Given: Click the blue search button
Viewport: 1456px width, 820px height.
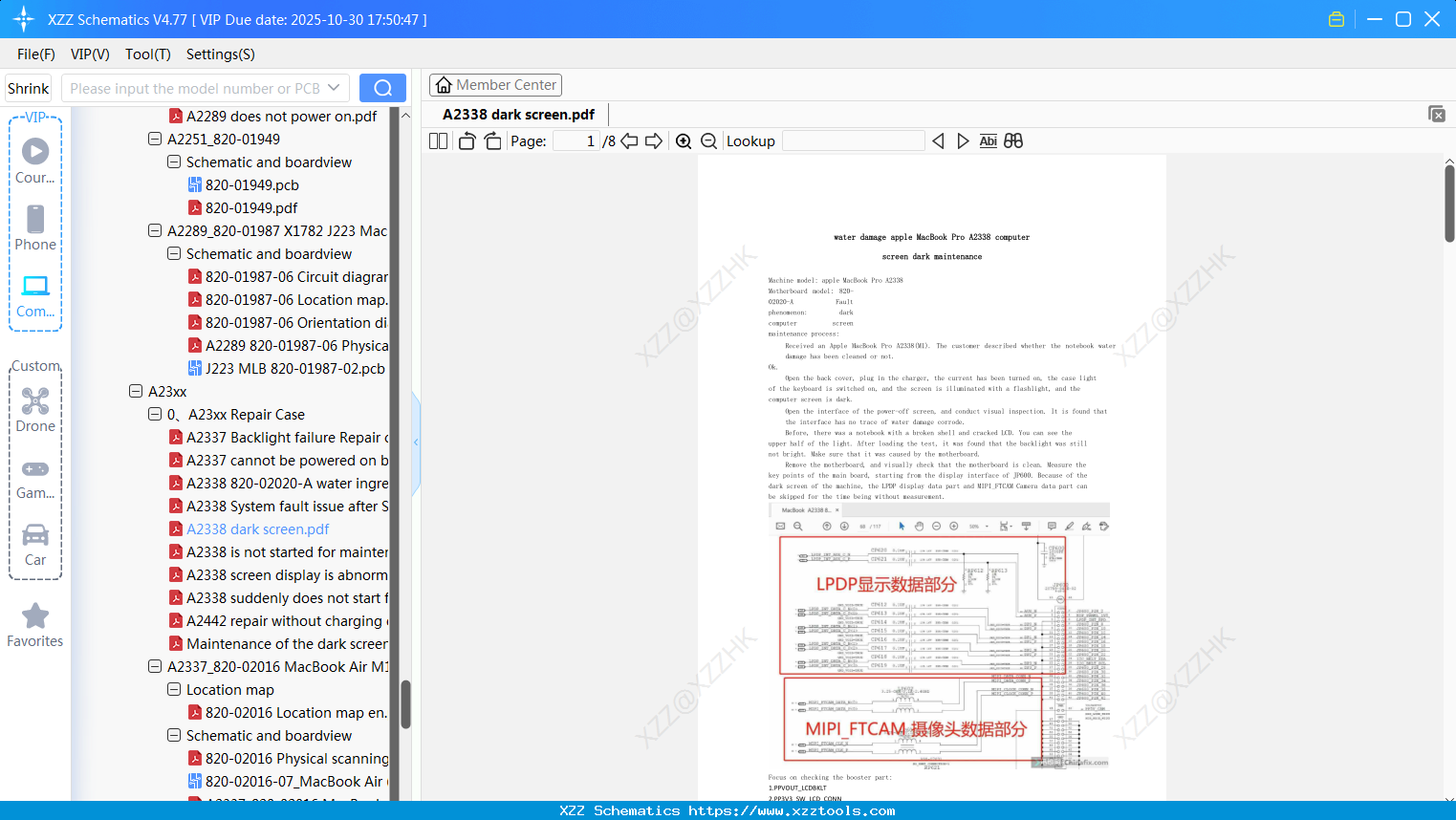Looking at the screenshot, I should click(x=382, y=88).
